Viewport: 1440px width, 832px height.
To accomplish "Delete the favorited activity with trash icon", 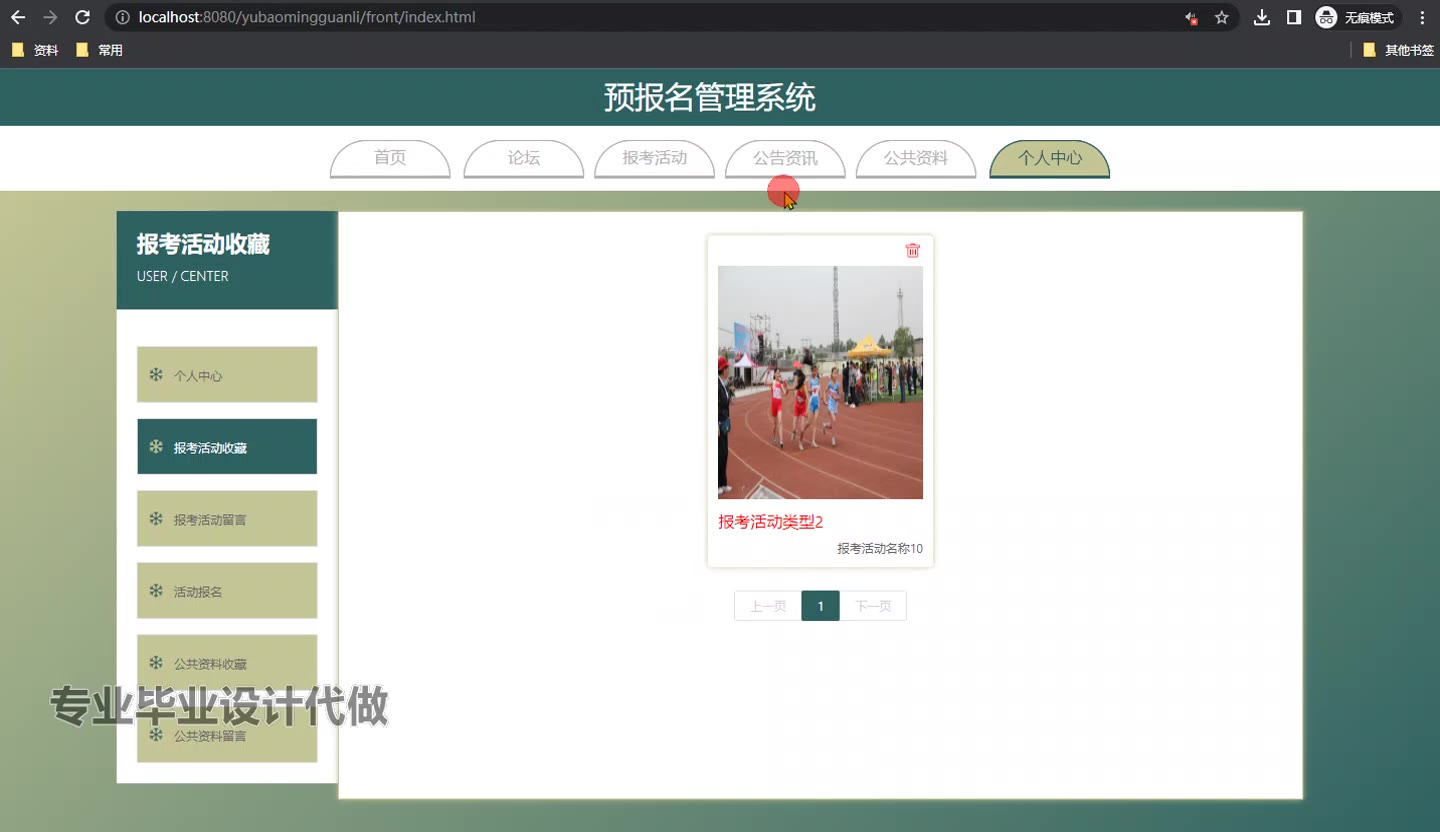I will [x=912, y=250].
